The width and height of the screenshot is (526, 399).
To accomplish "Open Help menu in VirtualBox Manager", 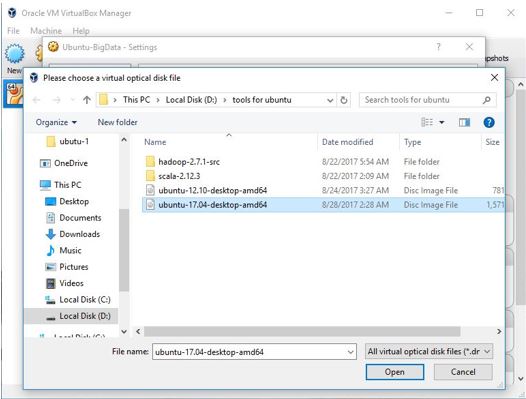I will click(81, 31).
